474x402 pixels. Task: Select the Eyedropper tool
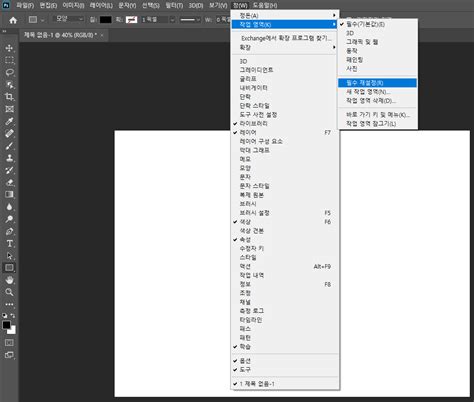pyautogui.click(x=9, y=121)
